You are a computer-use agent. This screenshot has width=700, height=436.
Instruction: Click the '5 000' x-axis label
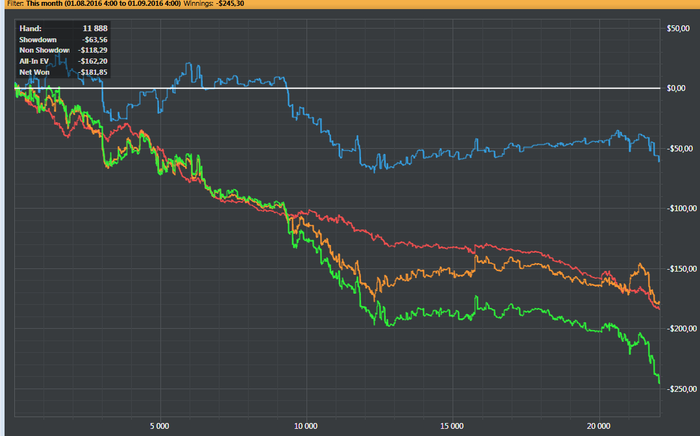[159, 426]
